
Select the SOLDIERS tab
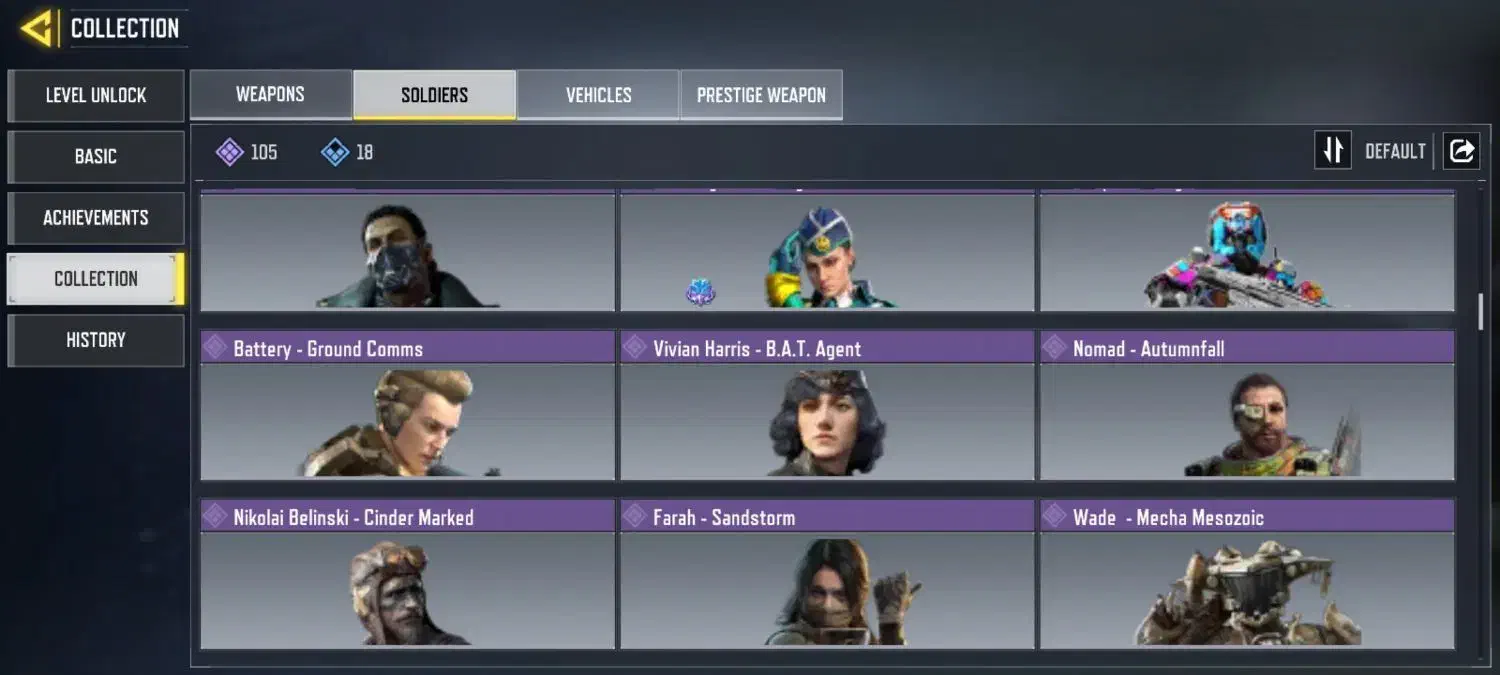coord(434,95)
